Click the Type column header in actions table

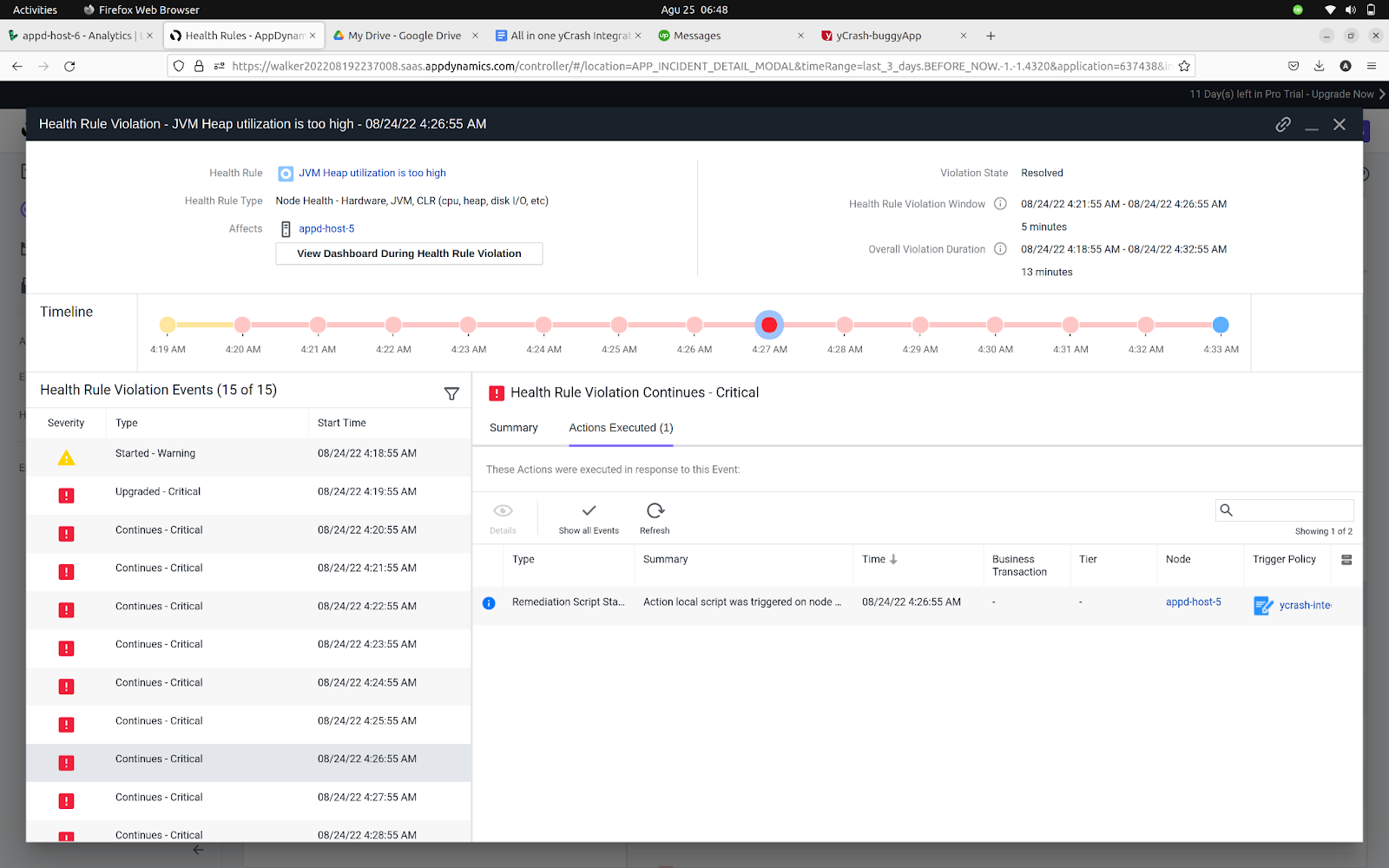523,560
